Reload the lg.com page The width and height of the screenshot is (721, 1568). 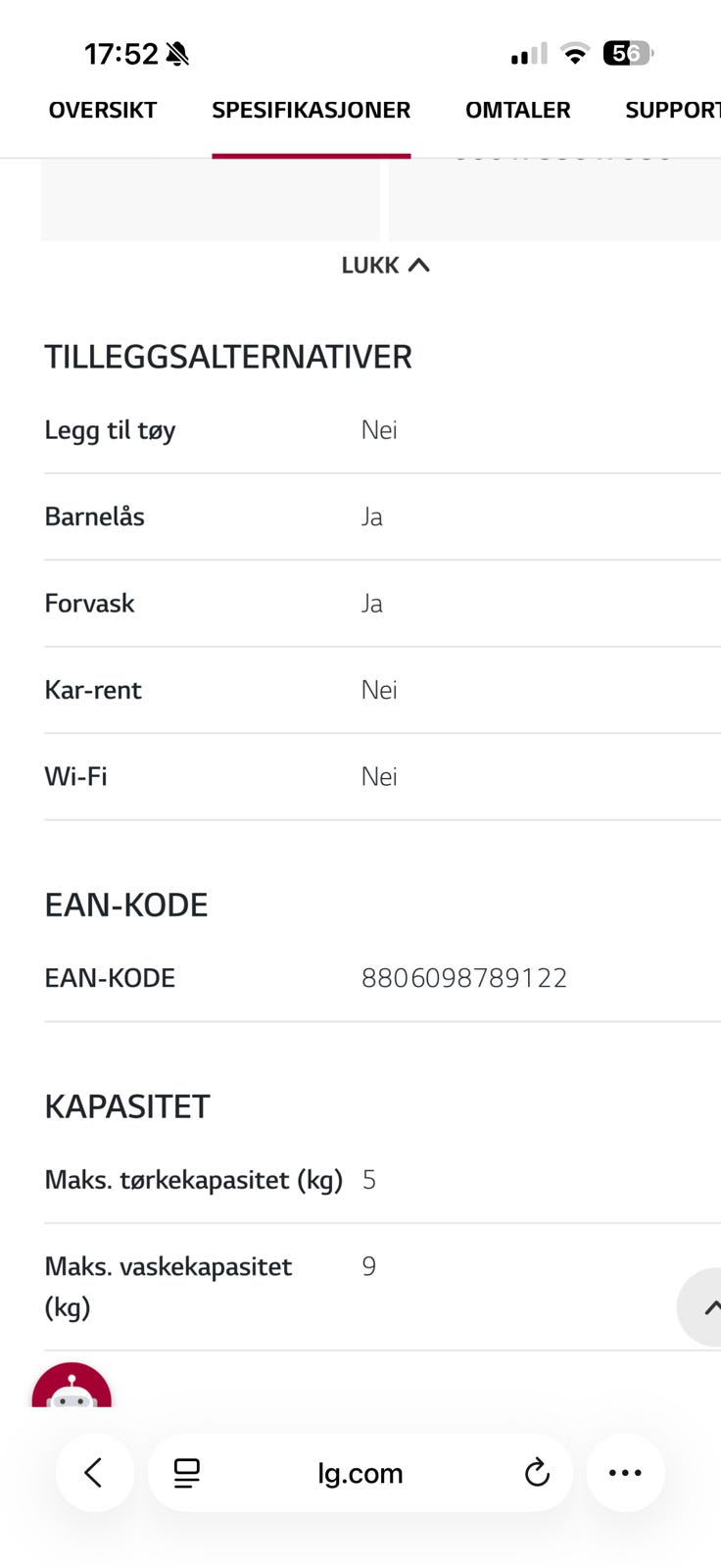(x=537, y=1472)
